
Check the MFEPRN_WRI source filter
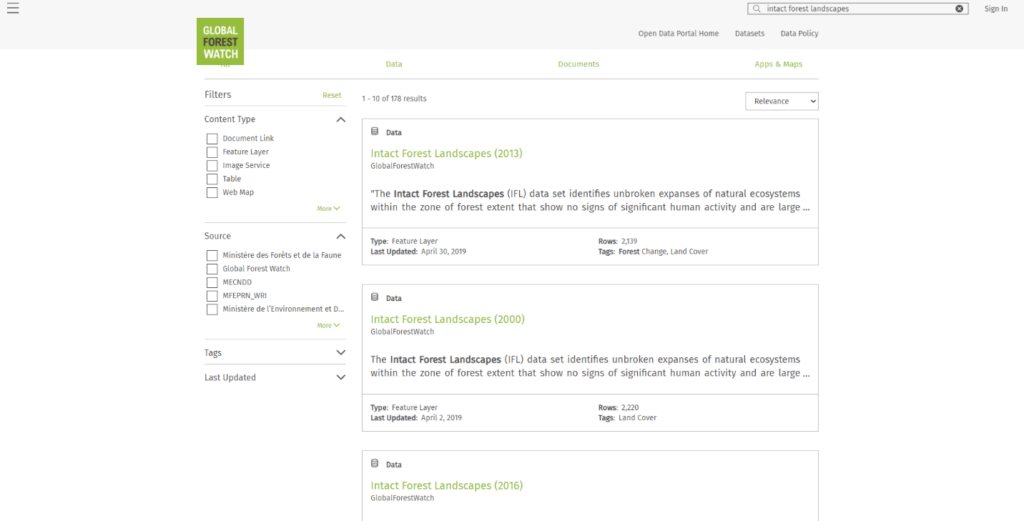pos(212,296)
